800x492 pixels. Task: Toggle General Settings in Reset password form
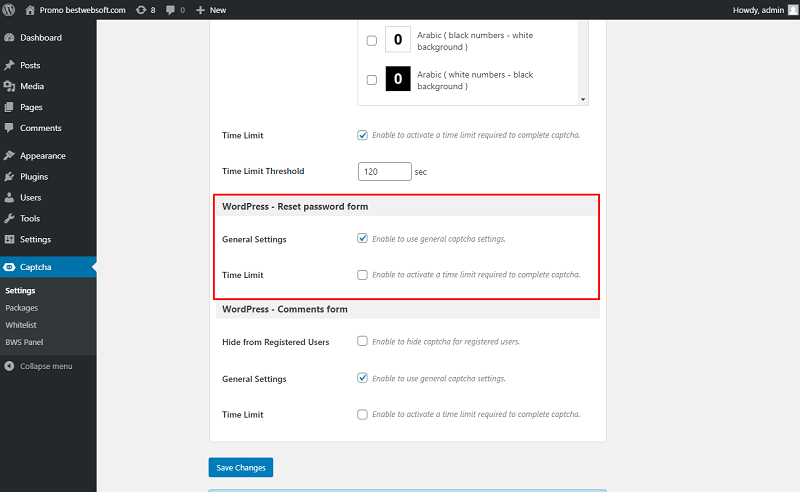coord(362,238)
